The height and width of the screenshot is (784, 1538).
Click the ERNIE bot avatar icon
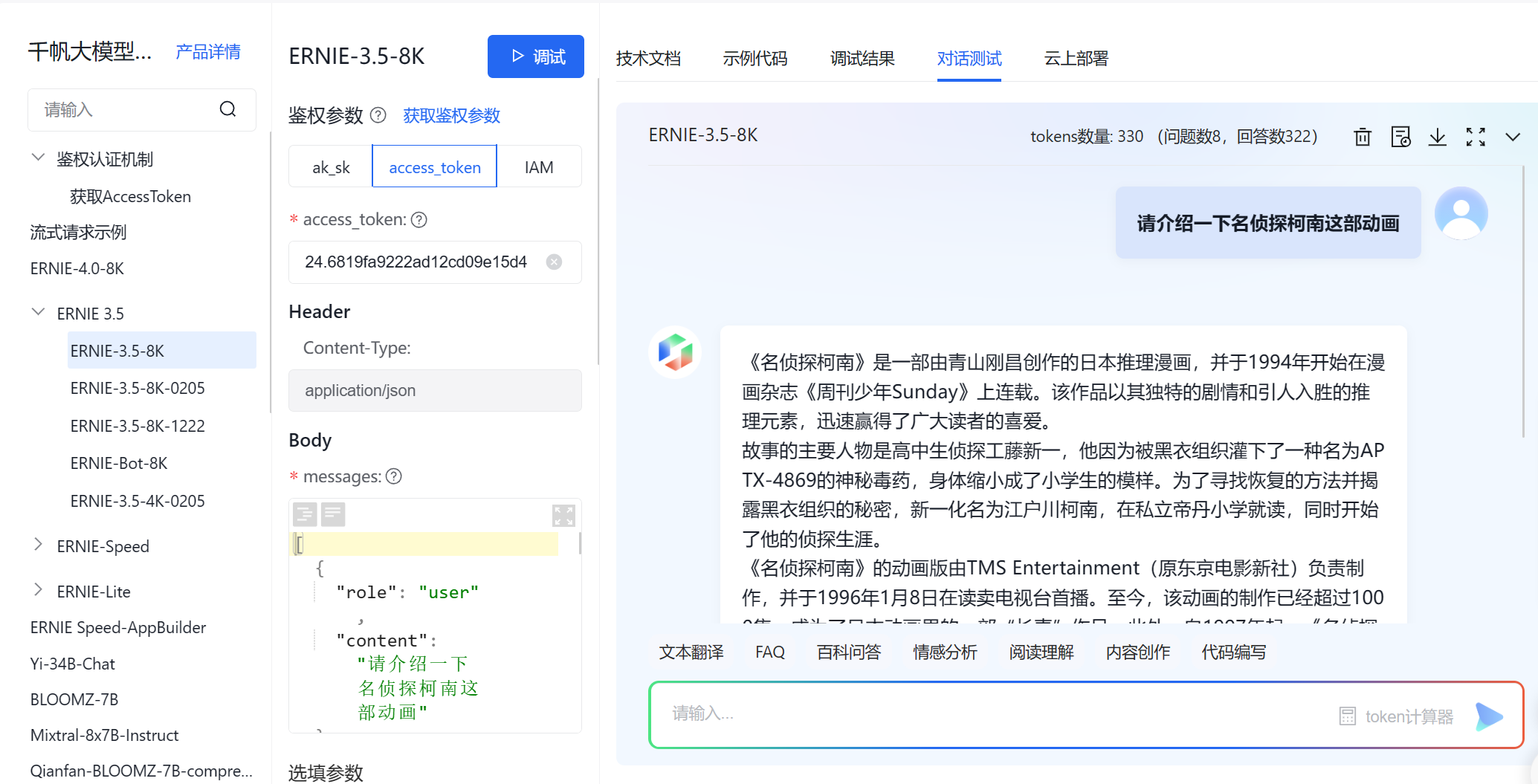pos(675,352)
